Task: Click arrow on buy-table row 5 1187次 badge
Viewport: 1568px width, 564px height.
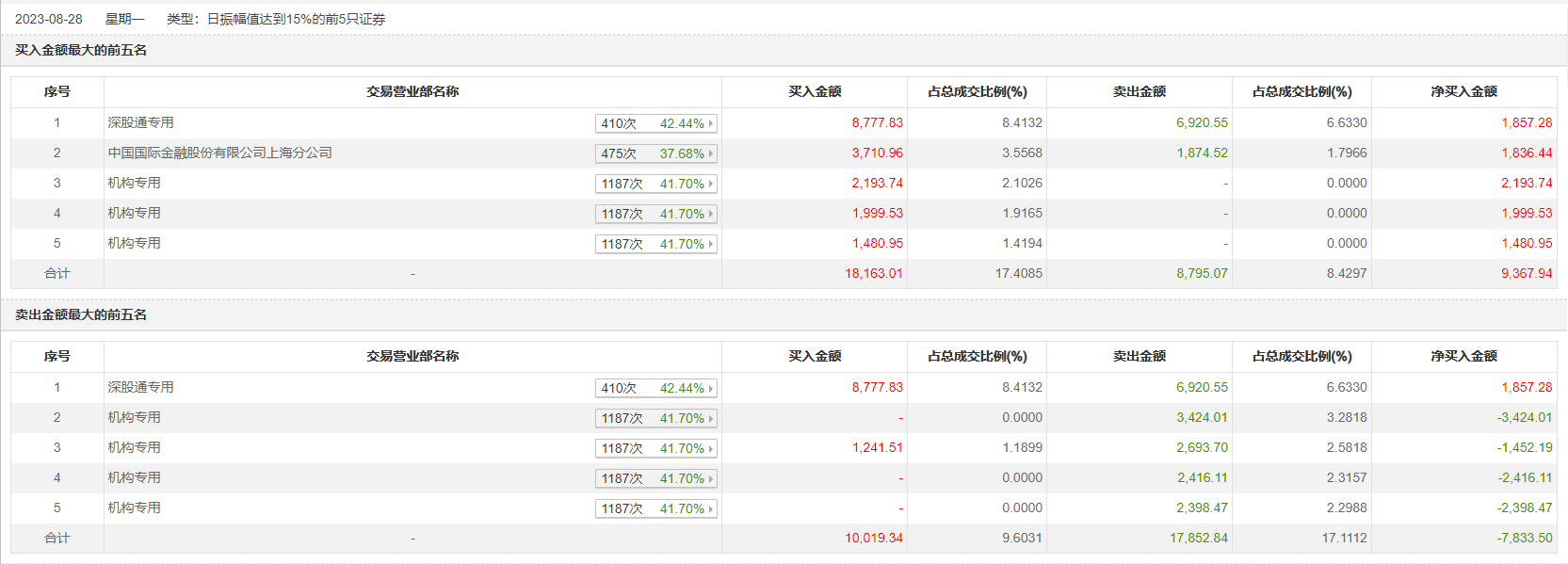Action: [x=711, y=244]
